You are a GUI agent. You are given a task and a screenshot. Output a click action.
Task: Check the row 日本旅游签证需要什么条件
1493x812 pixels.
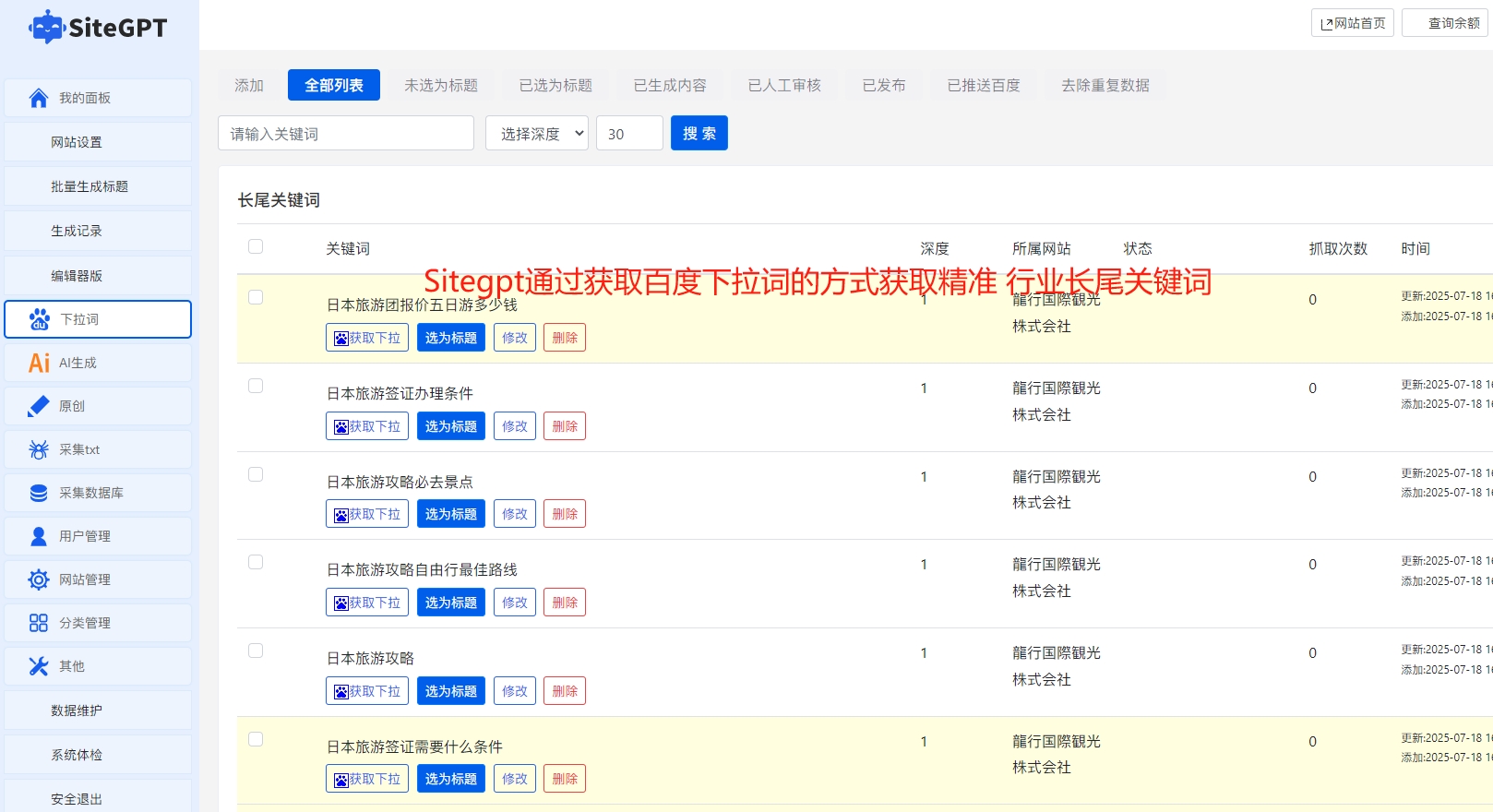(x=256, y=739)
